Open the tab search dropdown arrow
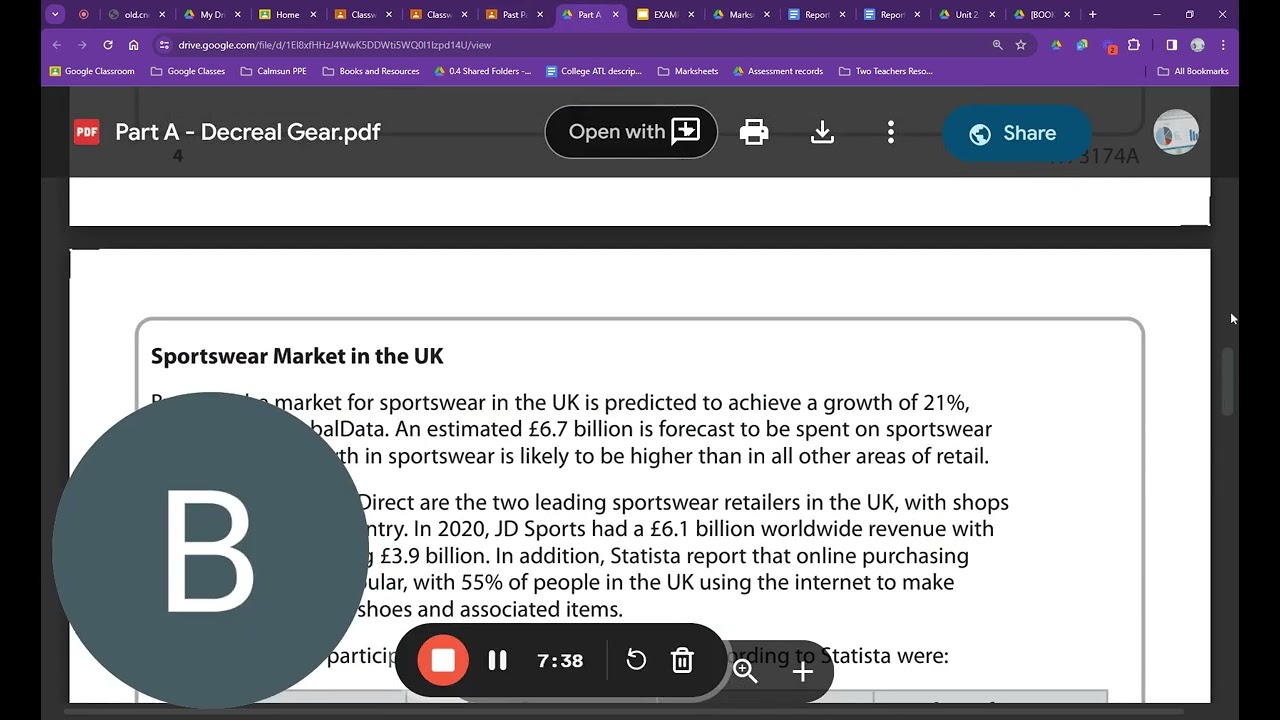 [x=55, y=14]
